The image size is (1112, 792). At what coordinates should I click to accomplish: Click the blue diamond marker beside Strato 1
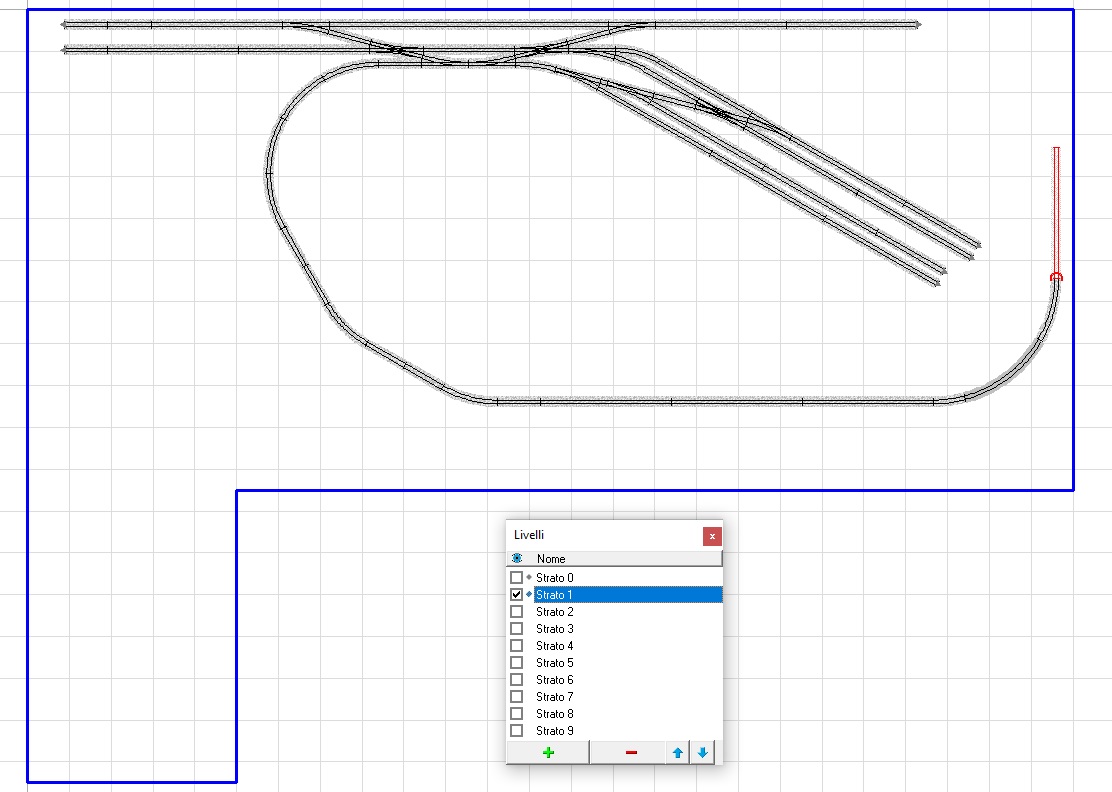[x=529, y=594]
